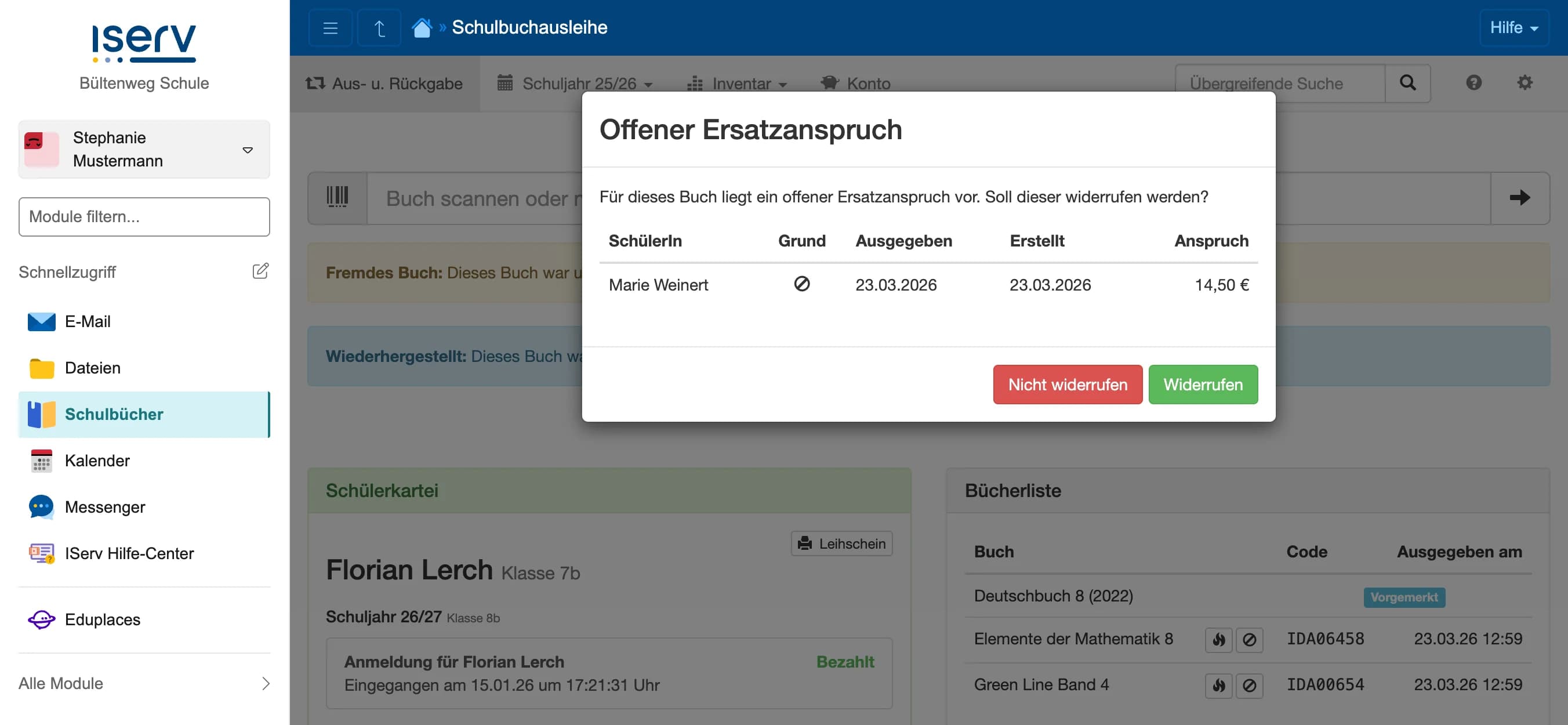
Task: Mark Green Line Band 4 as lost
Action: (x=1250, y=686)
